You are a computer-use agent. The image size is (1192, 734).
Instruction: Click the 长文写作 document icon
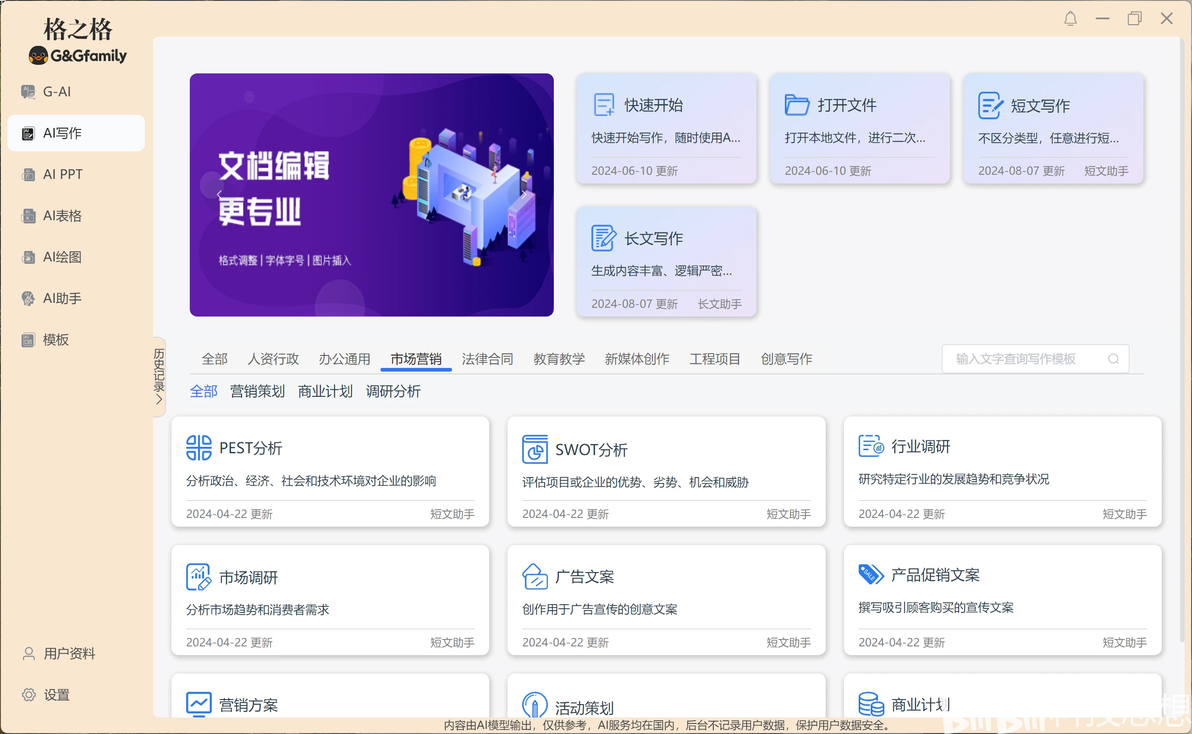coord(604,238)
